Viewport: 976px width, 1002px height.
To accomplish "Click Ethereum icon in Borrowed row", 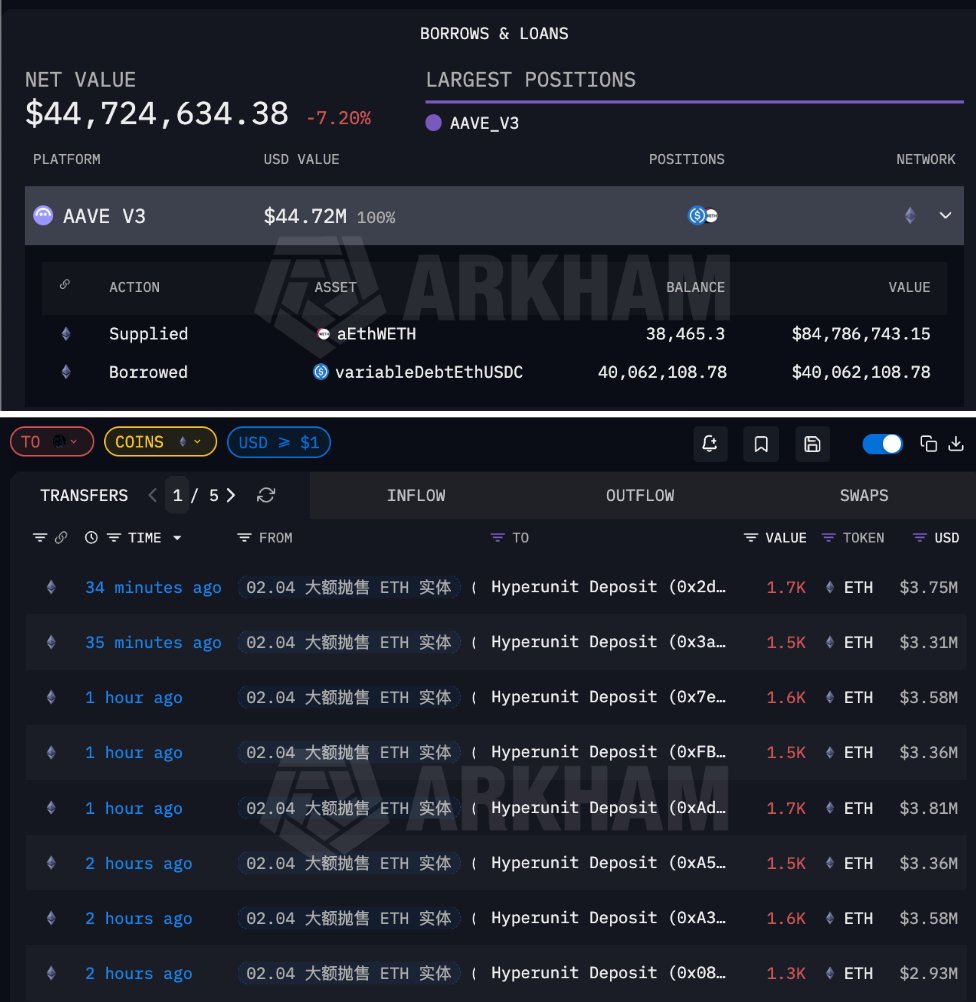I will tap(66, 372).
